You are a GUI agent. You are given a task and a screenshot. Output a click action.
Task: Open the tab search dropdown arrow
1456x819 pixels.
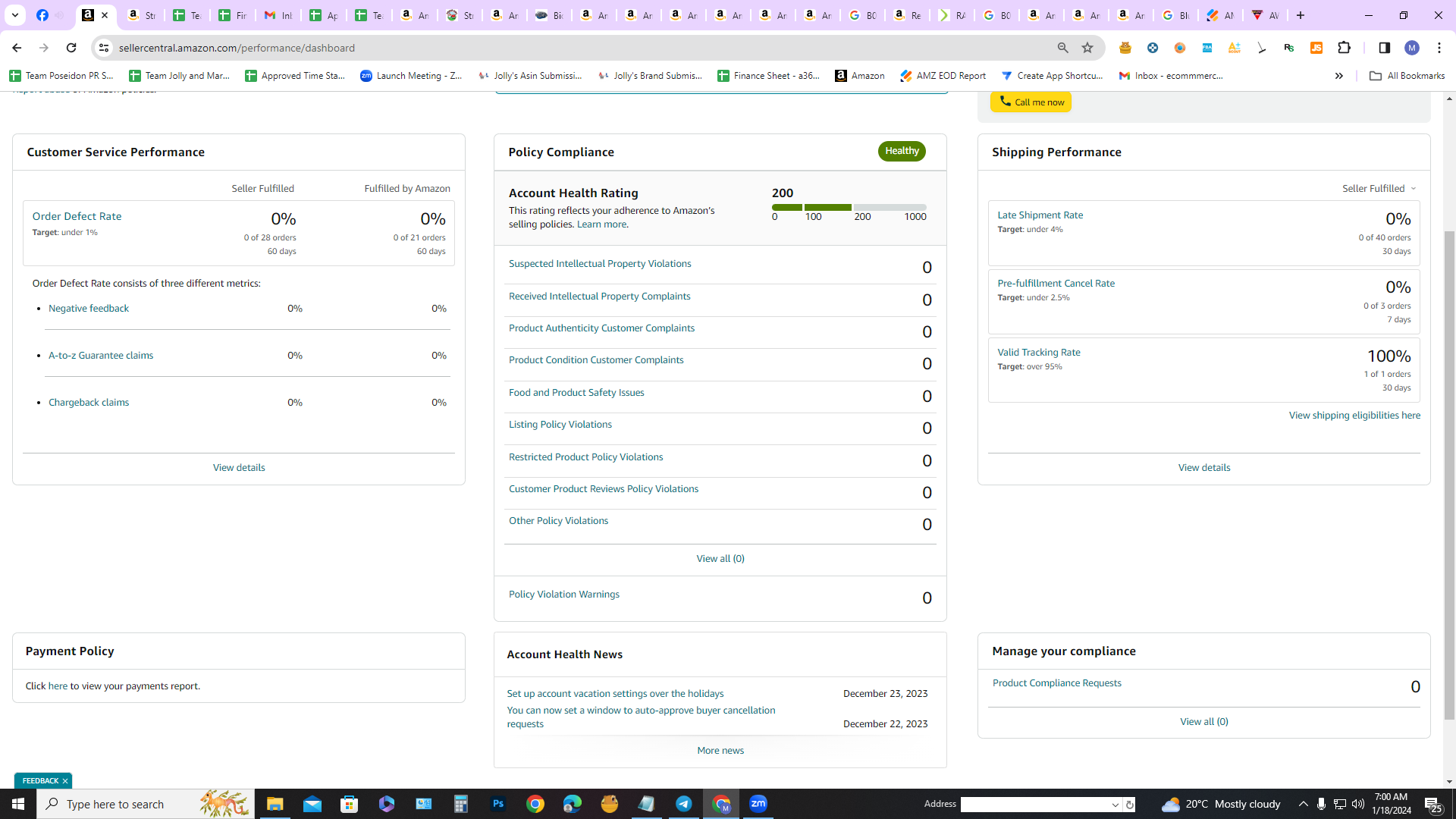coord(15,15)
